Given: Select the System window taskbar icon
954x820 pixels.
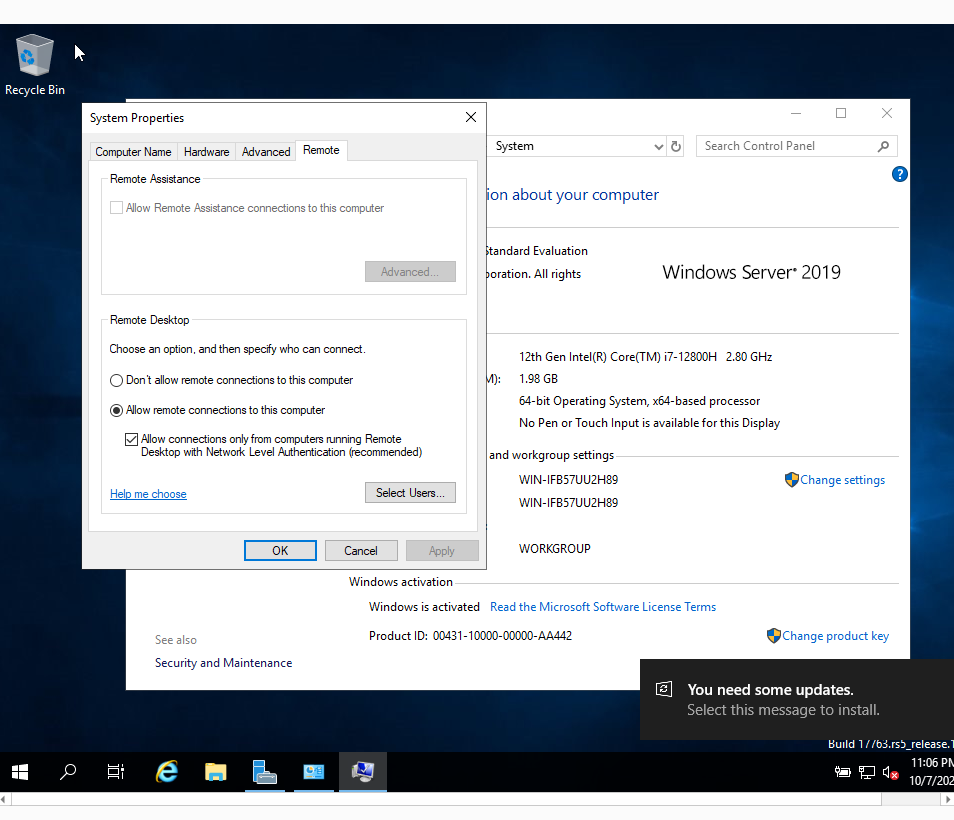Looking at the screenshot, I should coord(363,772).
